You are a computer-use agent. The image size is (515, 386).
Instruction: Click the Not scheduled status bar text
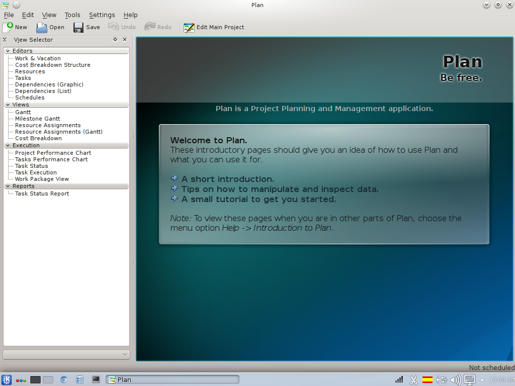tap(491, 367)
